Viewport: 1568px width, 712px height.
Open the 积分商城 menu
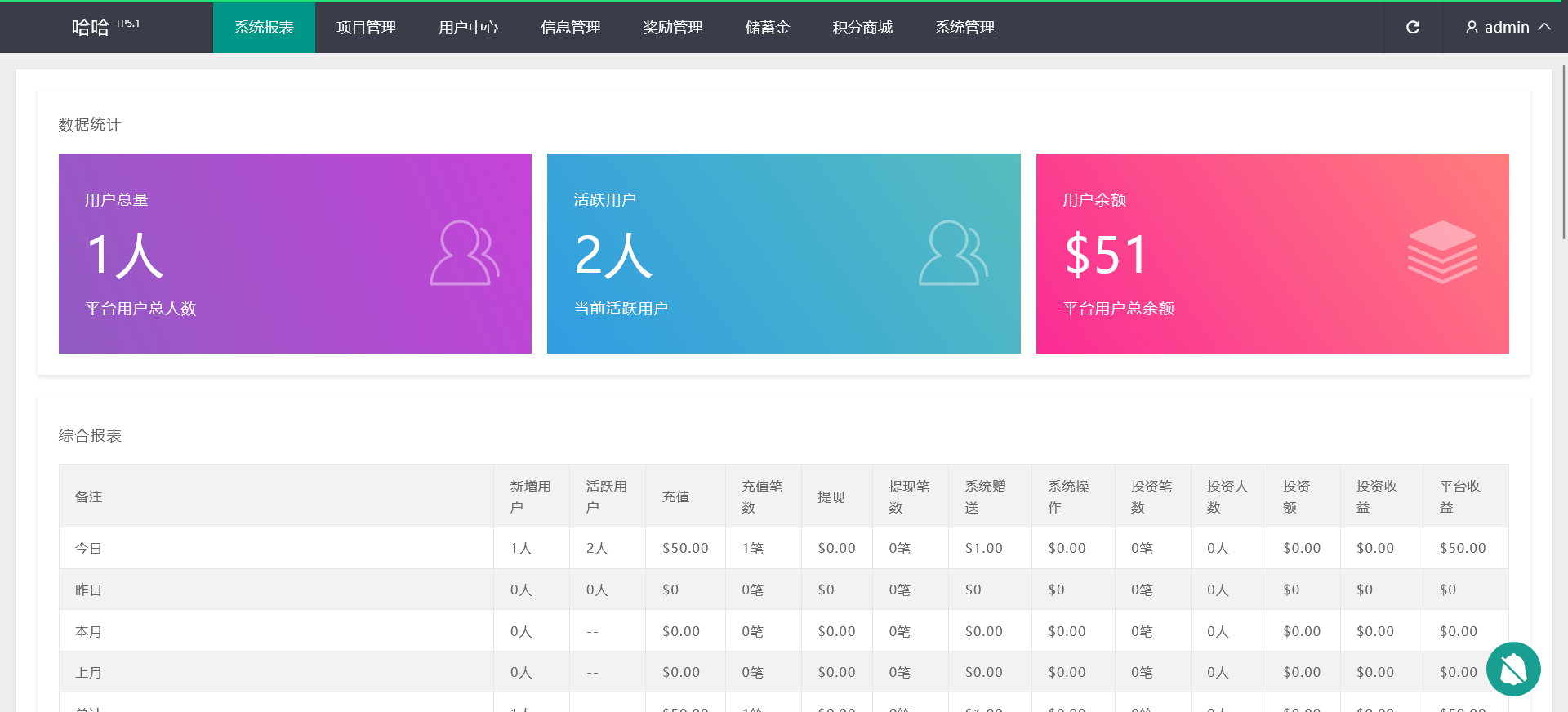[862, 28]
